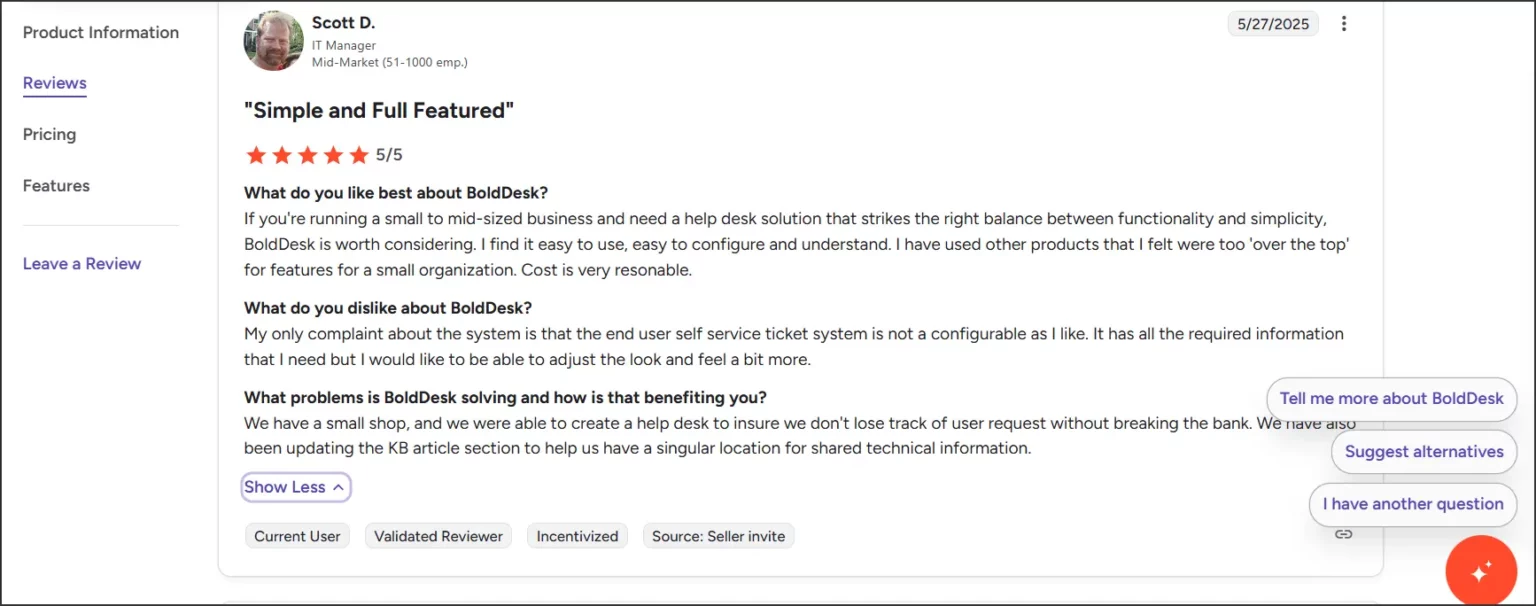Click the 5/27/2025 review date
Viewport: 1536px width, 606px height.
click(1272, 24)
